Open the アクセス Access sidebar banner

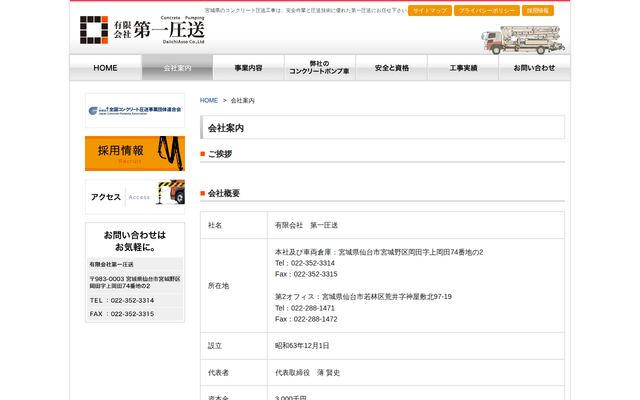pos(135,197)
